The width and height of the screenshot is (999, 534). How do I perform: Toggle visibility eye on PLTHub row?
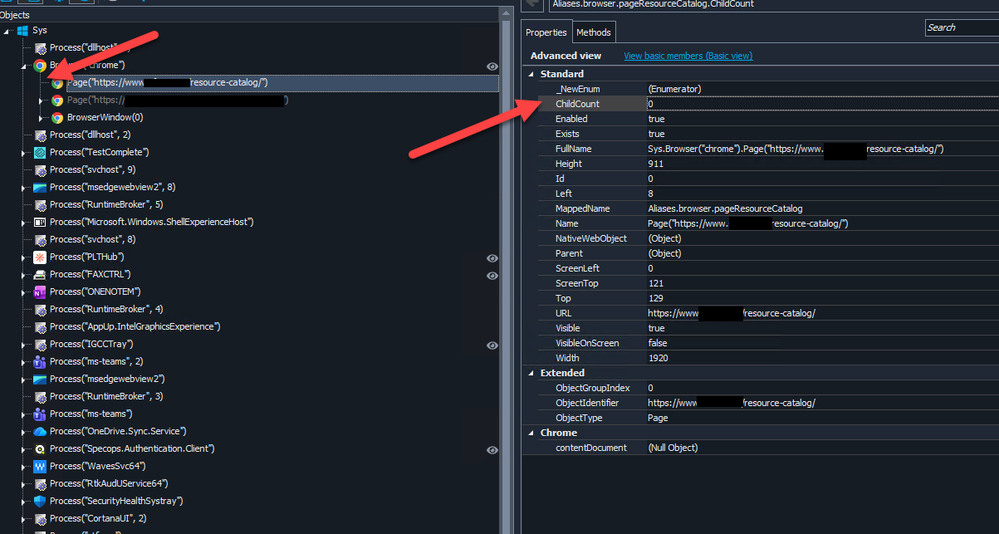coord(492,258)
